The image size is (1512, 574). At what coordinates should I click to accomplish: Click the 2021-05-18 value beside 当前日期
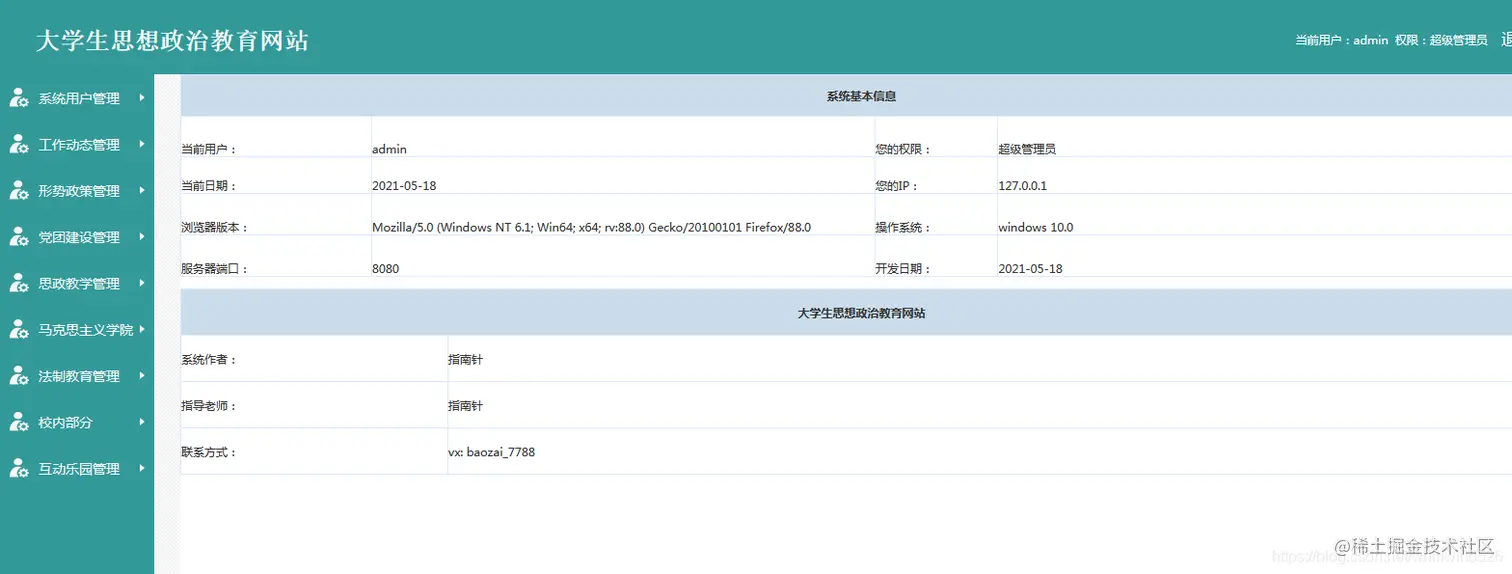[404, 186]
